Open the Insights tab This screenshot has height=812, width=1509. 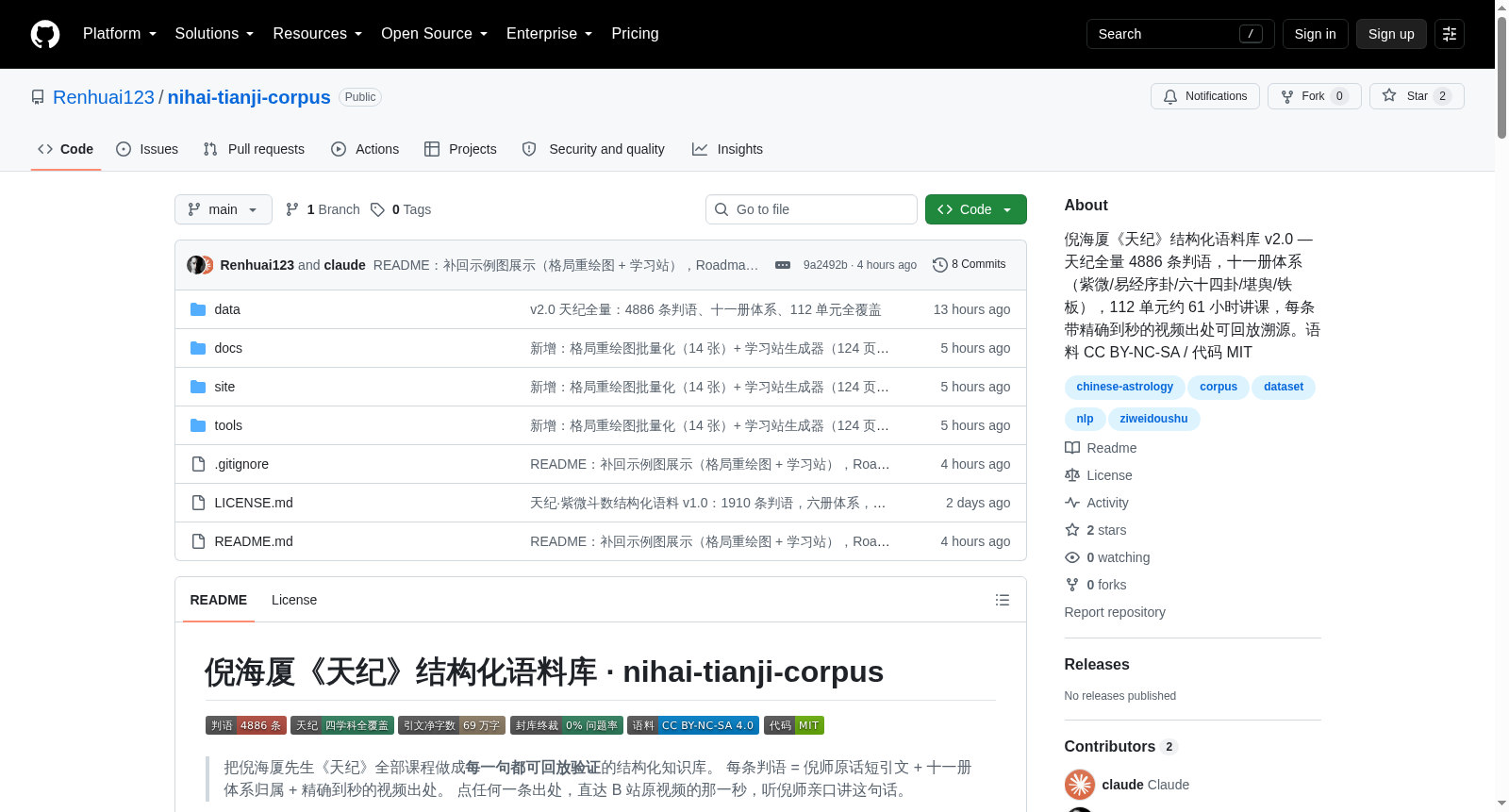727,149
